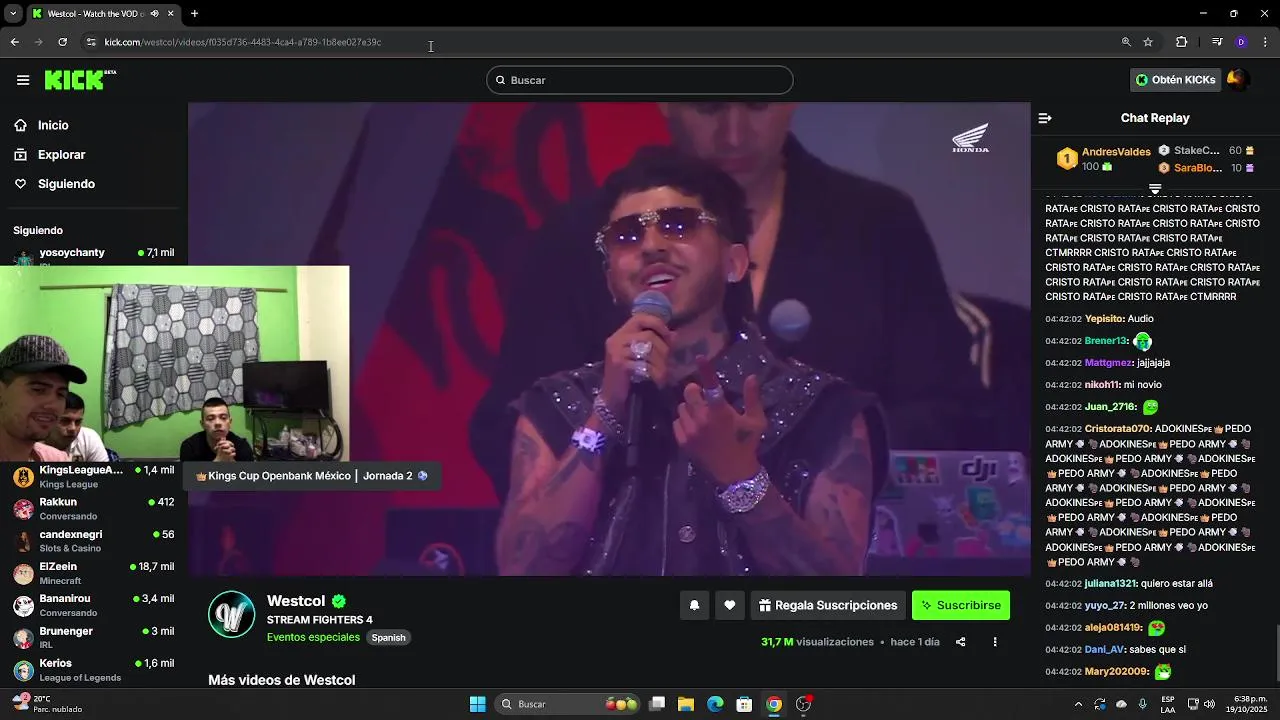Open Brunenger followed channel

pyautogui.click(x=93, y=637)
